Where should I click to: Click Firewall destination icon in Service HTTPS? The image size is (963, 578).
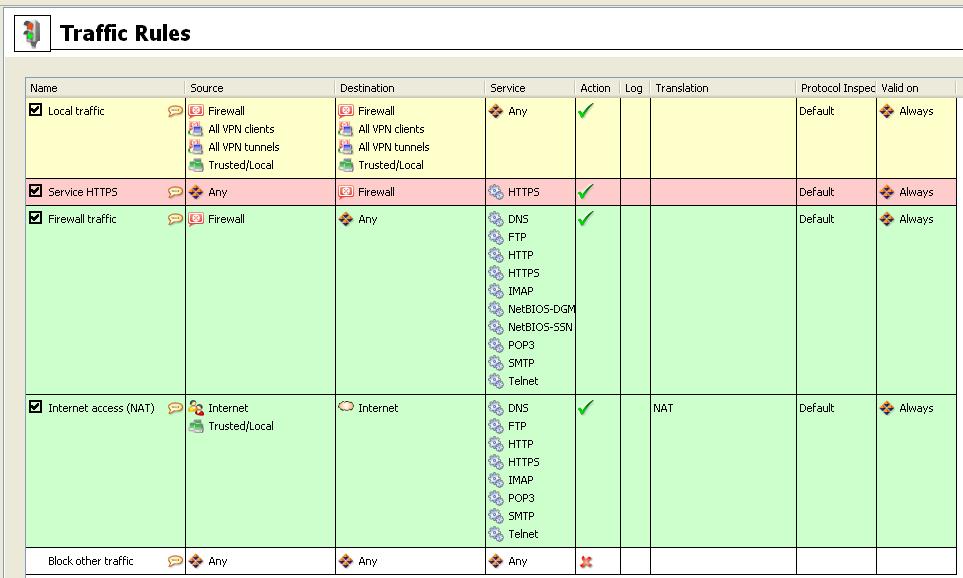(346, 192)
